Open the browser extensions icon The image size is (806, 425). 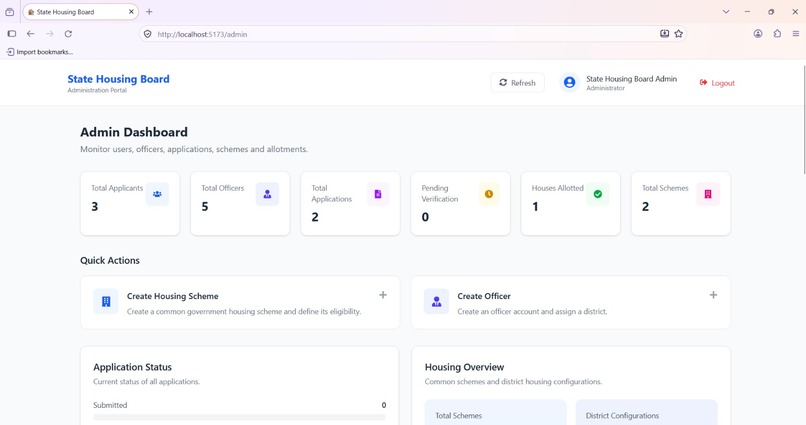pyautogui.click(x=777, y=34)
